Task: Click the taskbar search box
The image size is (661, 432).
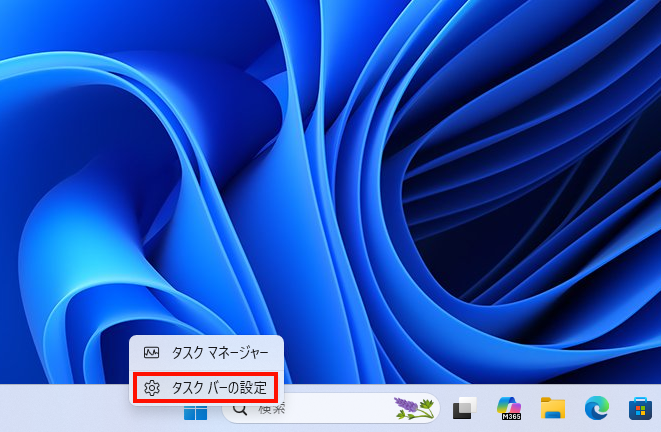Action: coord(331,408)
